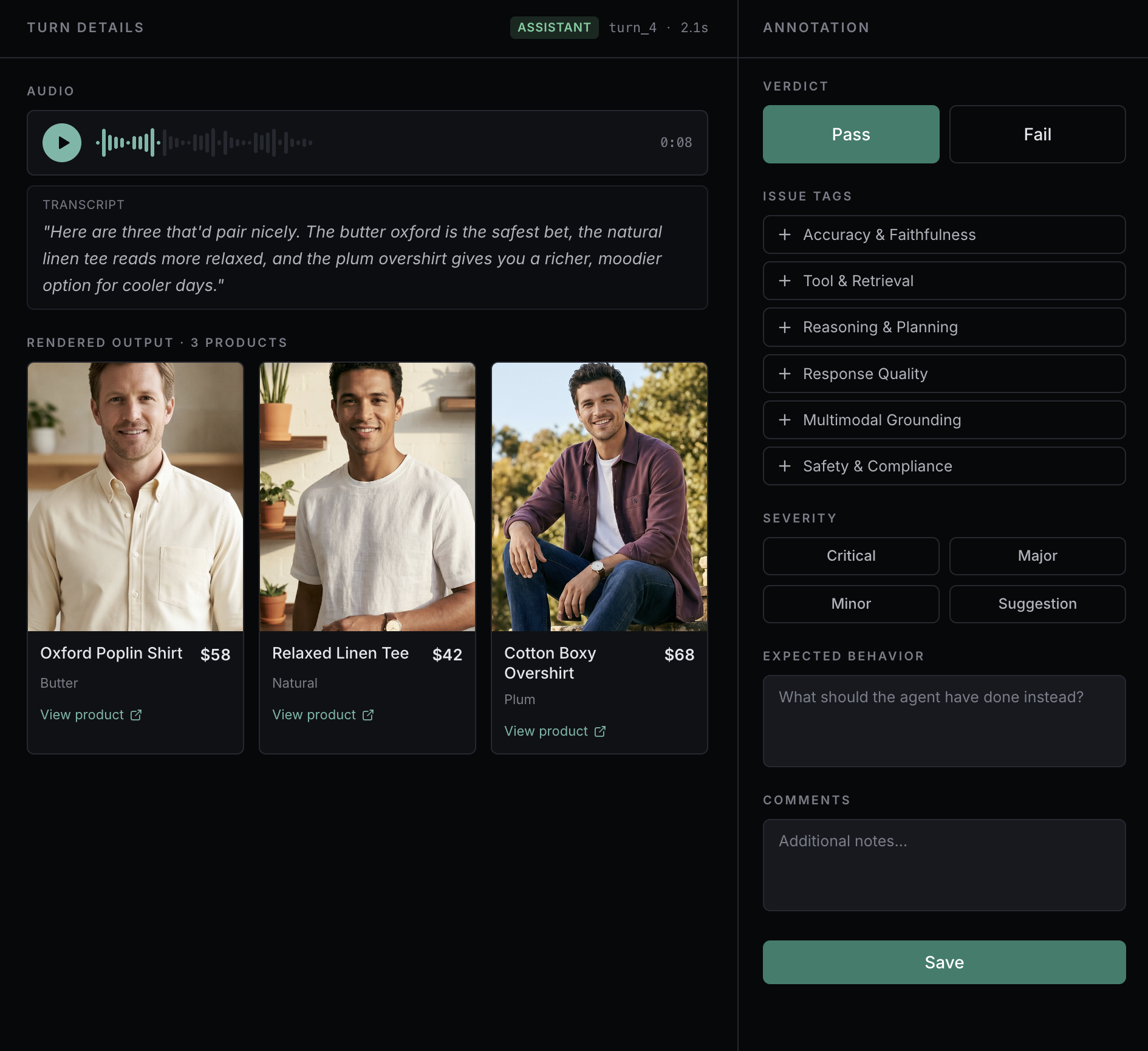Click the external link icon for Oxford Poplin Shirt
The height and width of the screenshot is (1051, 1148).
click(136, 715)
